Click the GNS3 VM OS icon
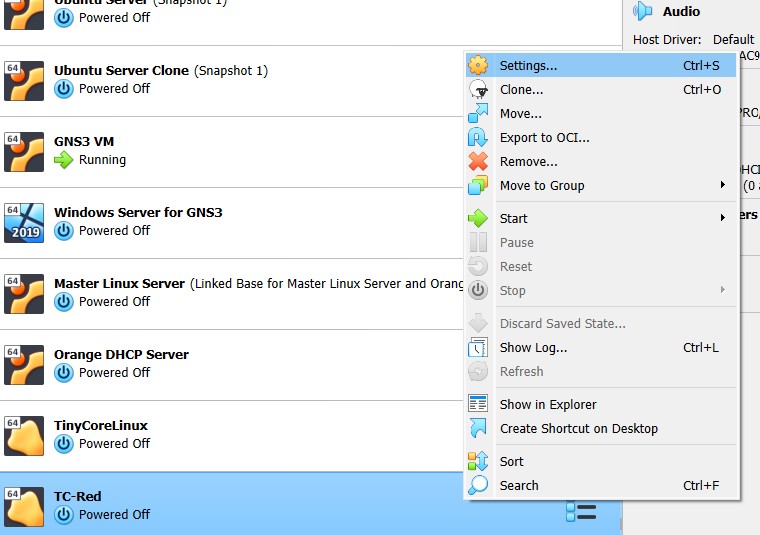The height and width of the screenshot is (535, 760). [24, 152]
